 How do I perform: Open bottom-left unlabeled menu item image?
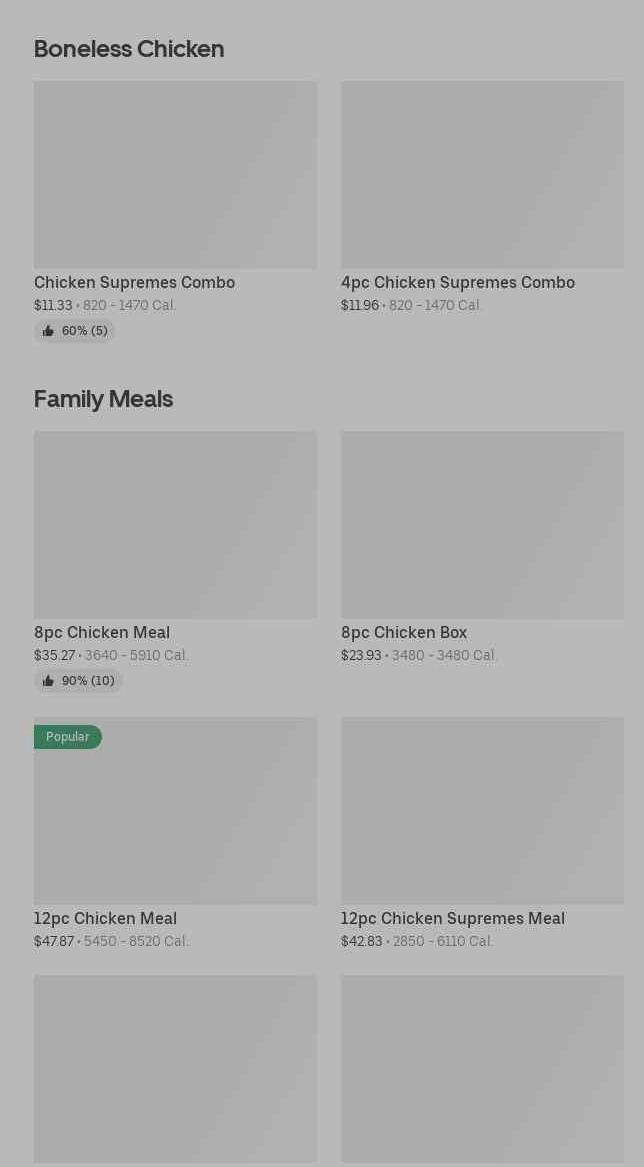pos(176,1069)
